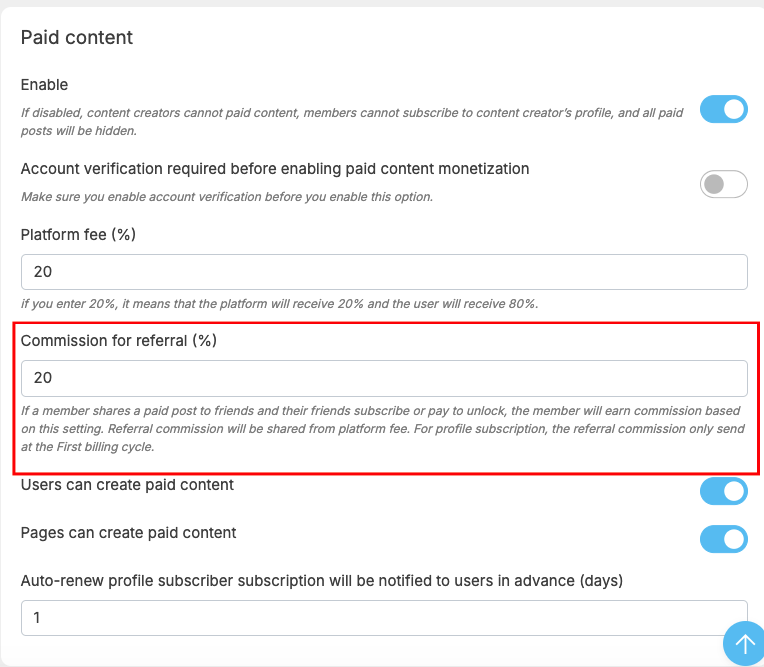Click the platform receives 20% explanation text
The width and height of the screenshot is (764, 667).
coord(280,304)
